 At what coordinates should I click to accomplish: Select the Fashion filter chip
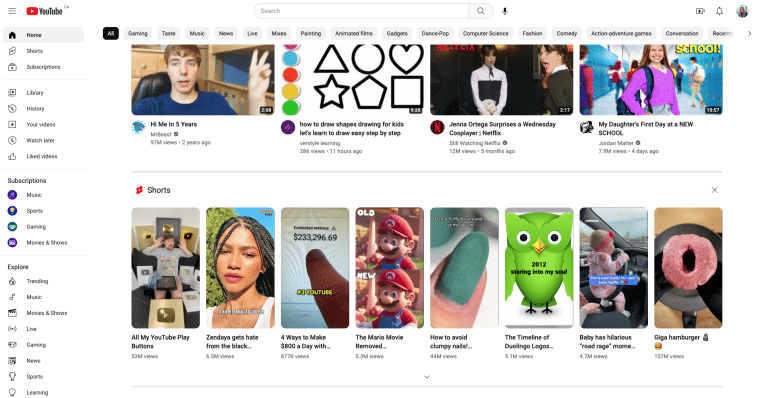[x=532, y=33]
